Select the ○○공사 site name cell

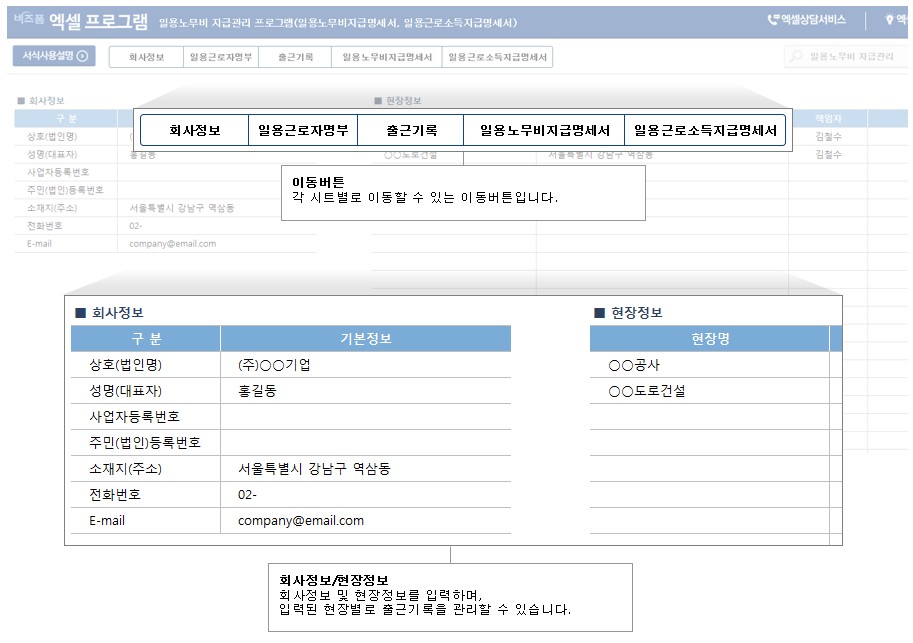click(710, 365)
